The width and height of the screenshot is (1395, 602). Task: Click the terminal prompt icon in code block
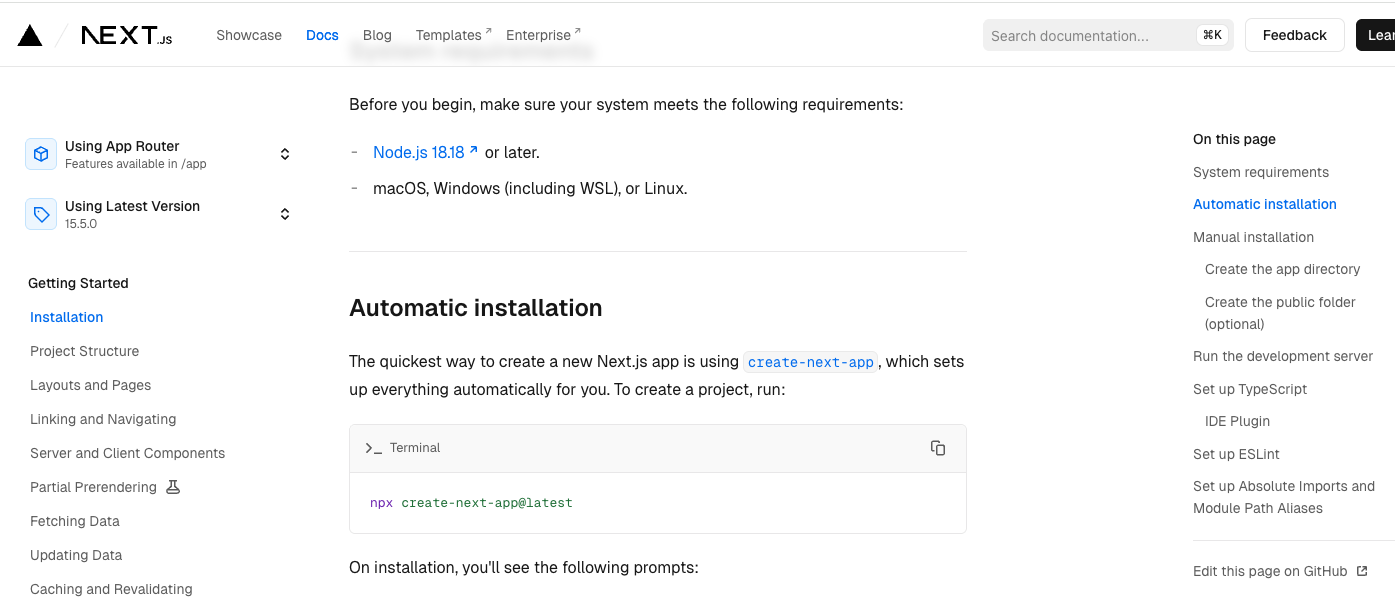[x=373, y=448]
